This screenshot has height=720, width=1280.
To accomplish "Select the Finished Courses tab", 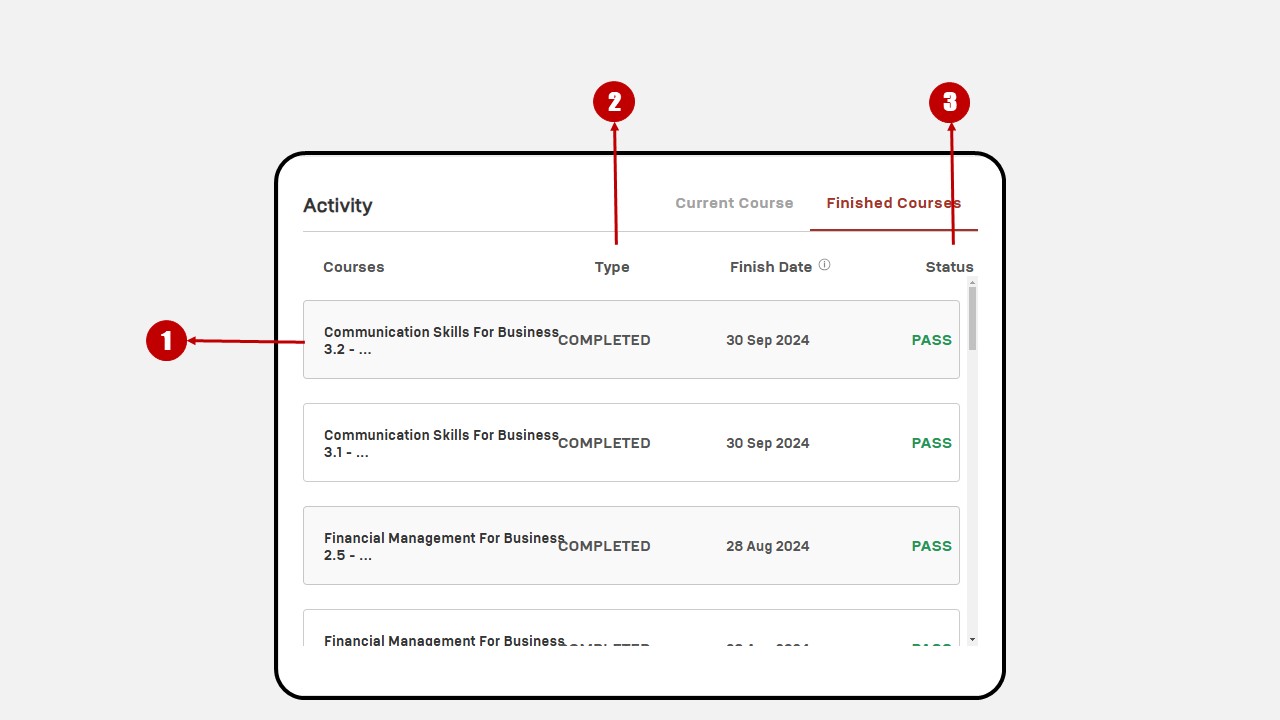I will pos(893,203).
